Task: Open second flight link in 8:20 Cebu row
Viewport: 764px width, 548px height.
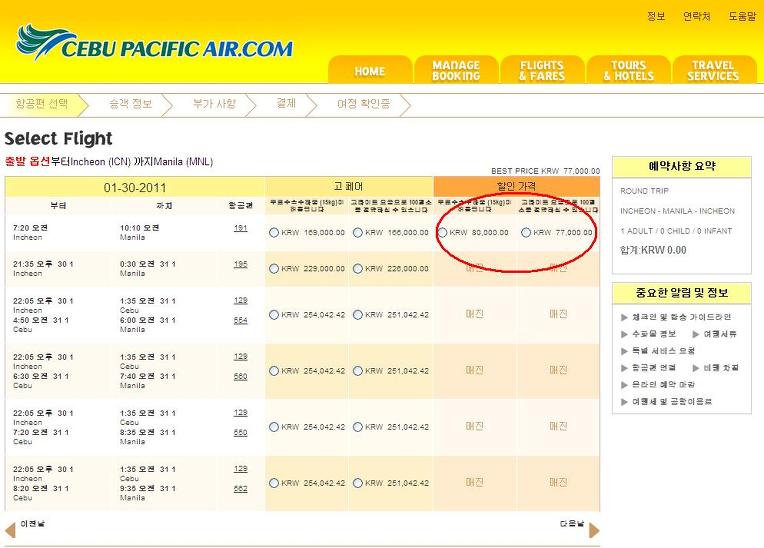Action: tap(241, 489)
